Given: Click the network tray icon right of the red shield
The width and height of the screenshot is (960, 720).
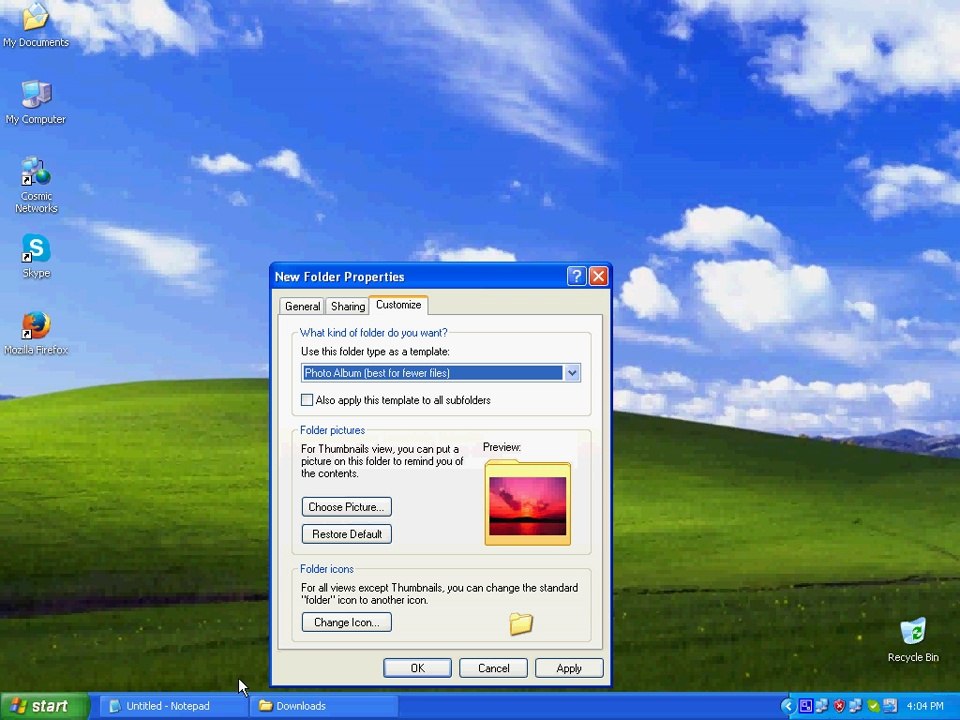Looking at the screenshot, I should [x=855, y=706].
